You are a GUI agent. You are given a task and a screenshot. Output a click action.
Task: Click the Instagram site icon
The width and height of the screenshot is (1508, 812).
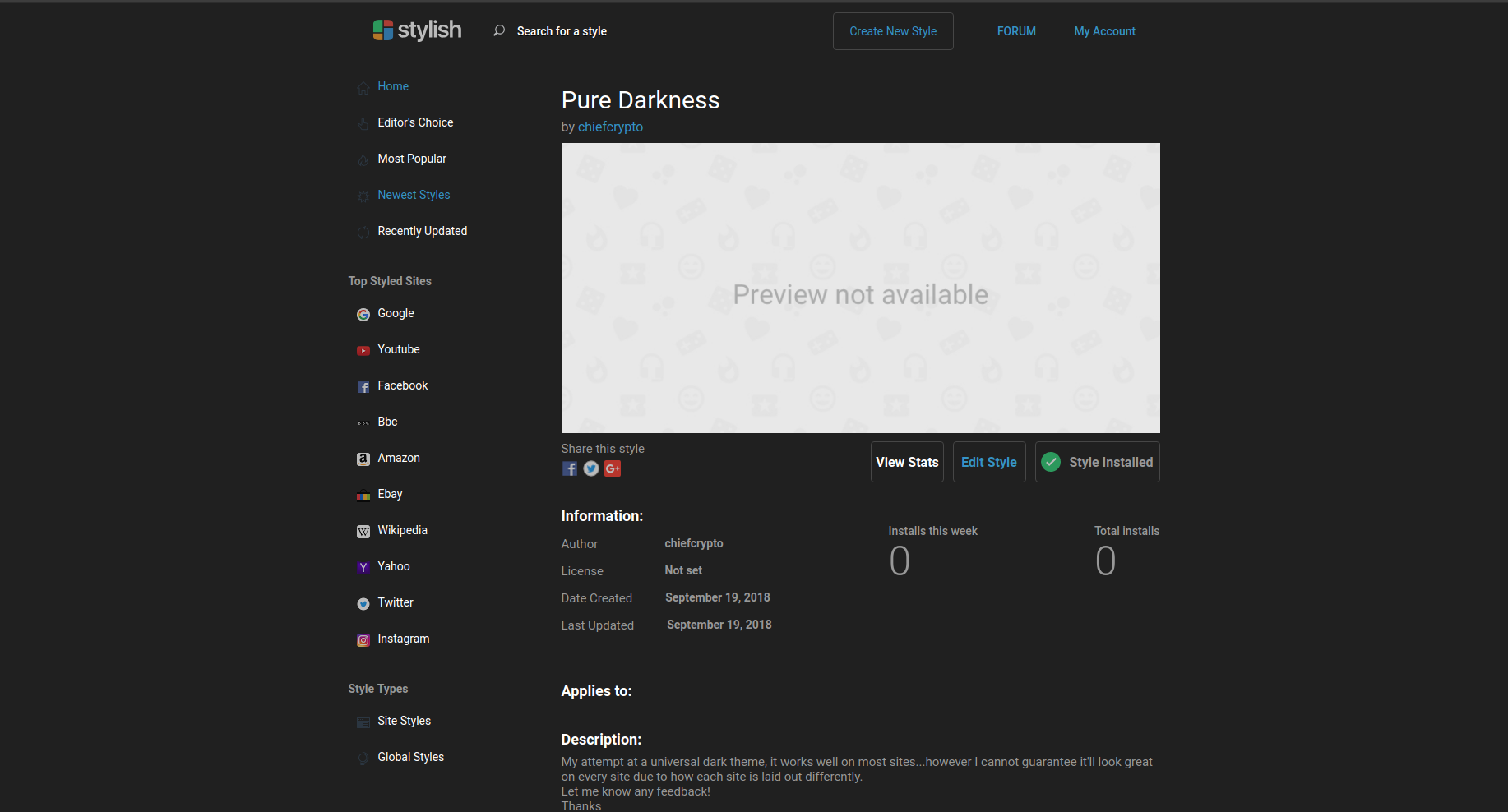click(363, 639)
